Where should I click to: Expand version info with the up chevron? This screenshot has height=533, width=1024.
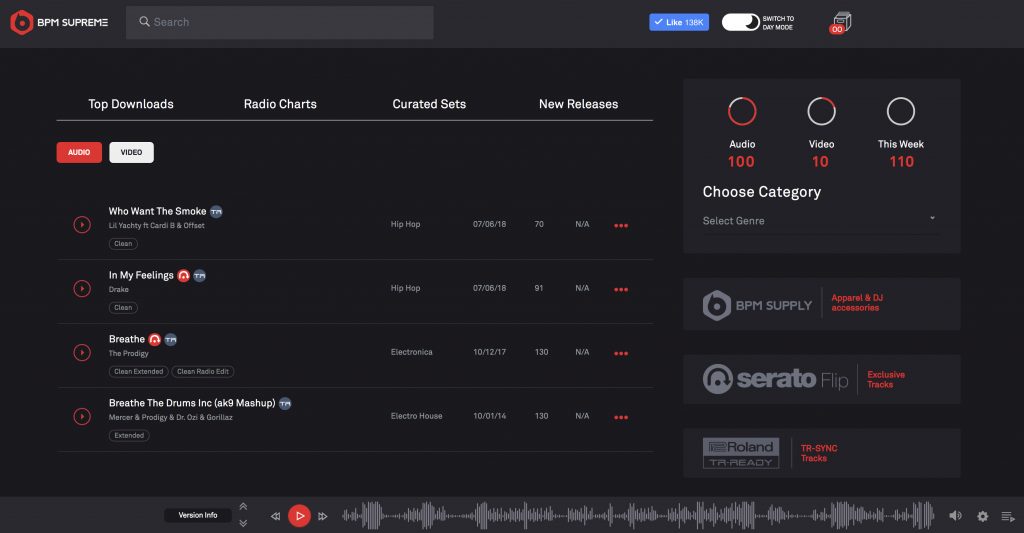point(243,507)
